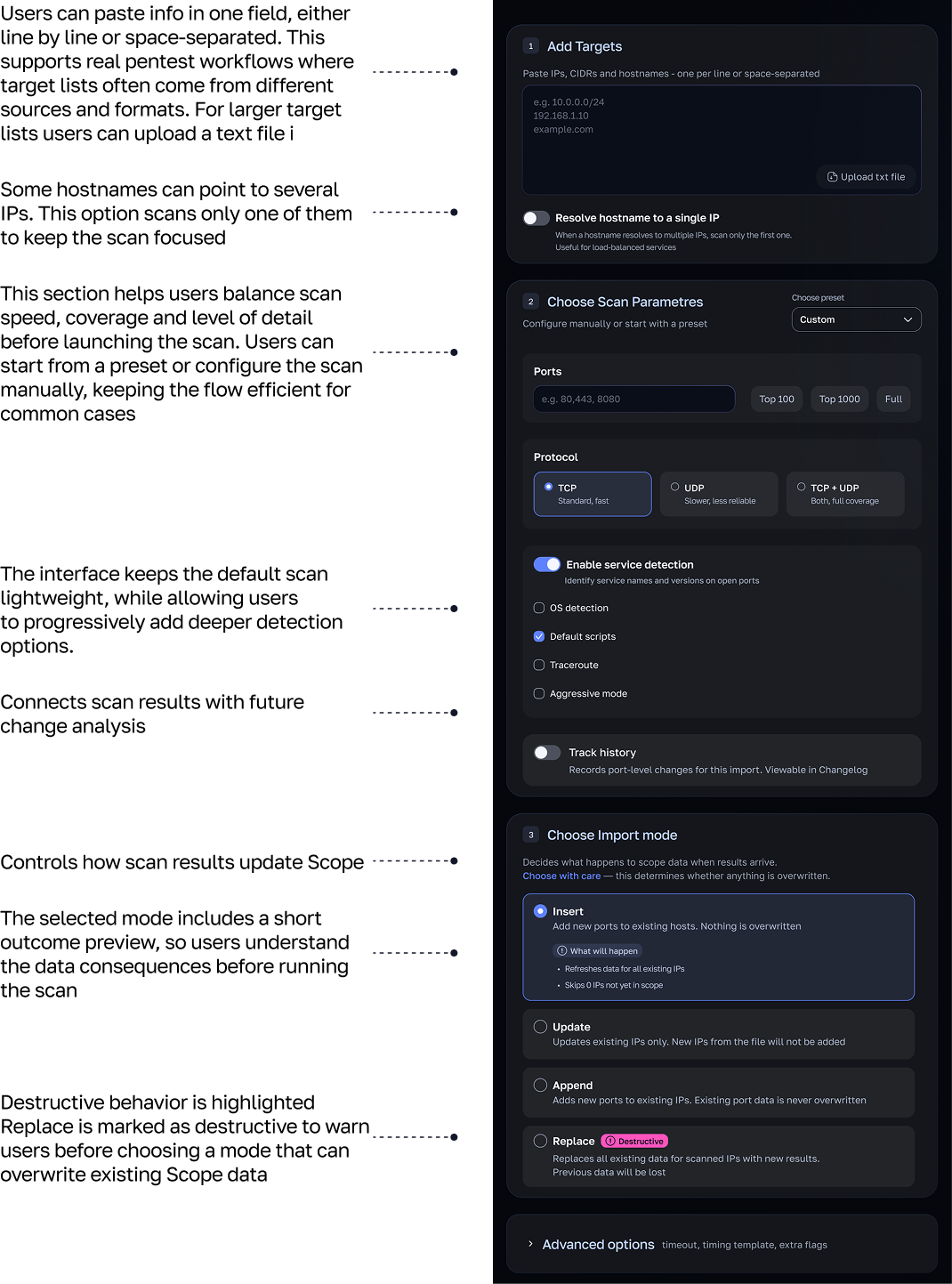Click the Top 1000 ports button

pyautogui.click(x=839, y=399)
